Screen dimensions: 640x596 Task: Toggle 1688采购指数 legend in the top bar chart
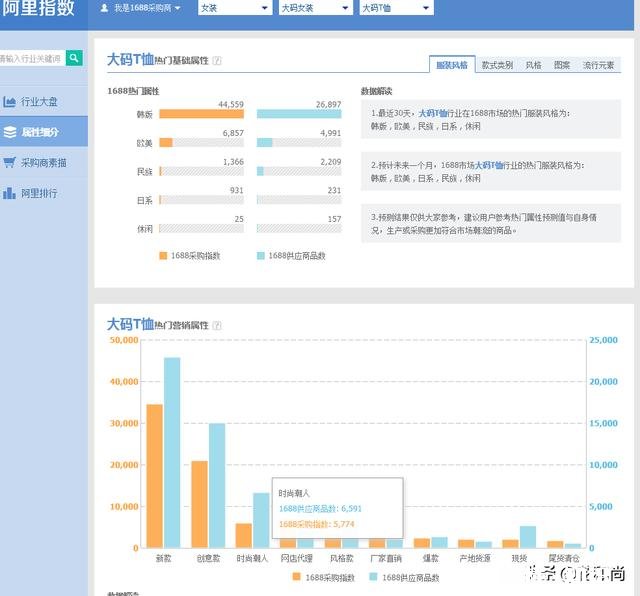(190, 256)
